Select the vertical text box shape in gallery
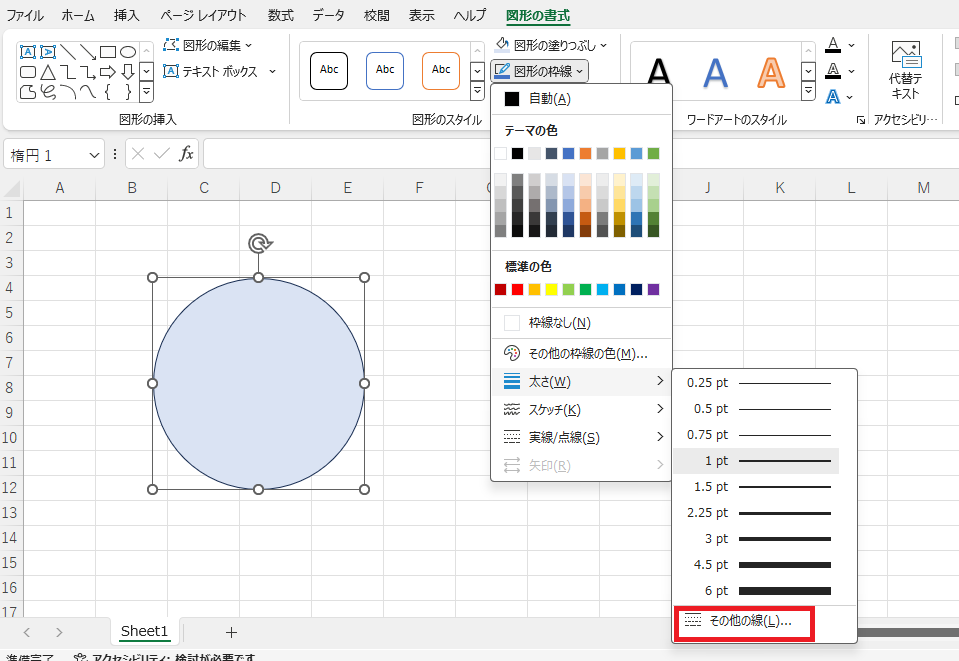This screenshot has width=959, height=661. pos(48,52)
